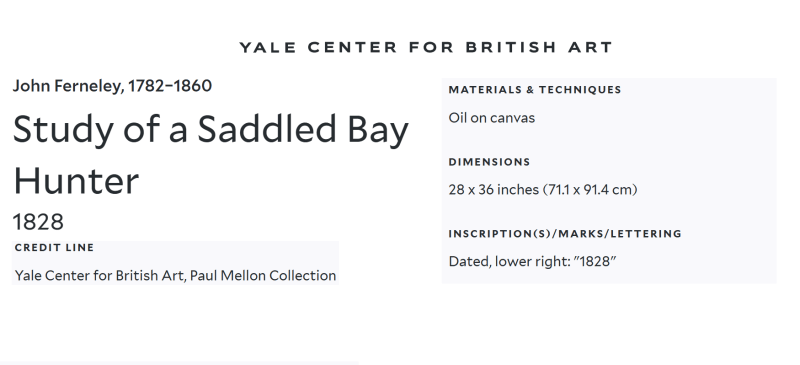This screenshot has height=365, width=800.
Task: Click the Credit Line heading
Action: tap(55, 248)
